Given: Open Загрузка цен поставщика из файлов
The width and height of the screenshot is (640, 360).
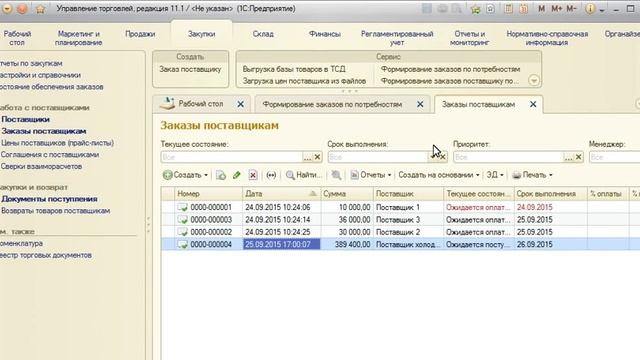Looking at the screenshot, I should tap(304, 81).
